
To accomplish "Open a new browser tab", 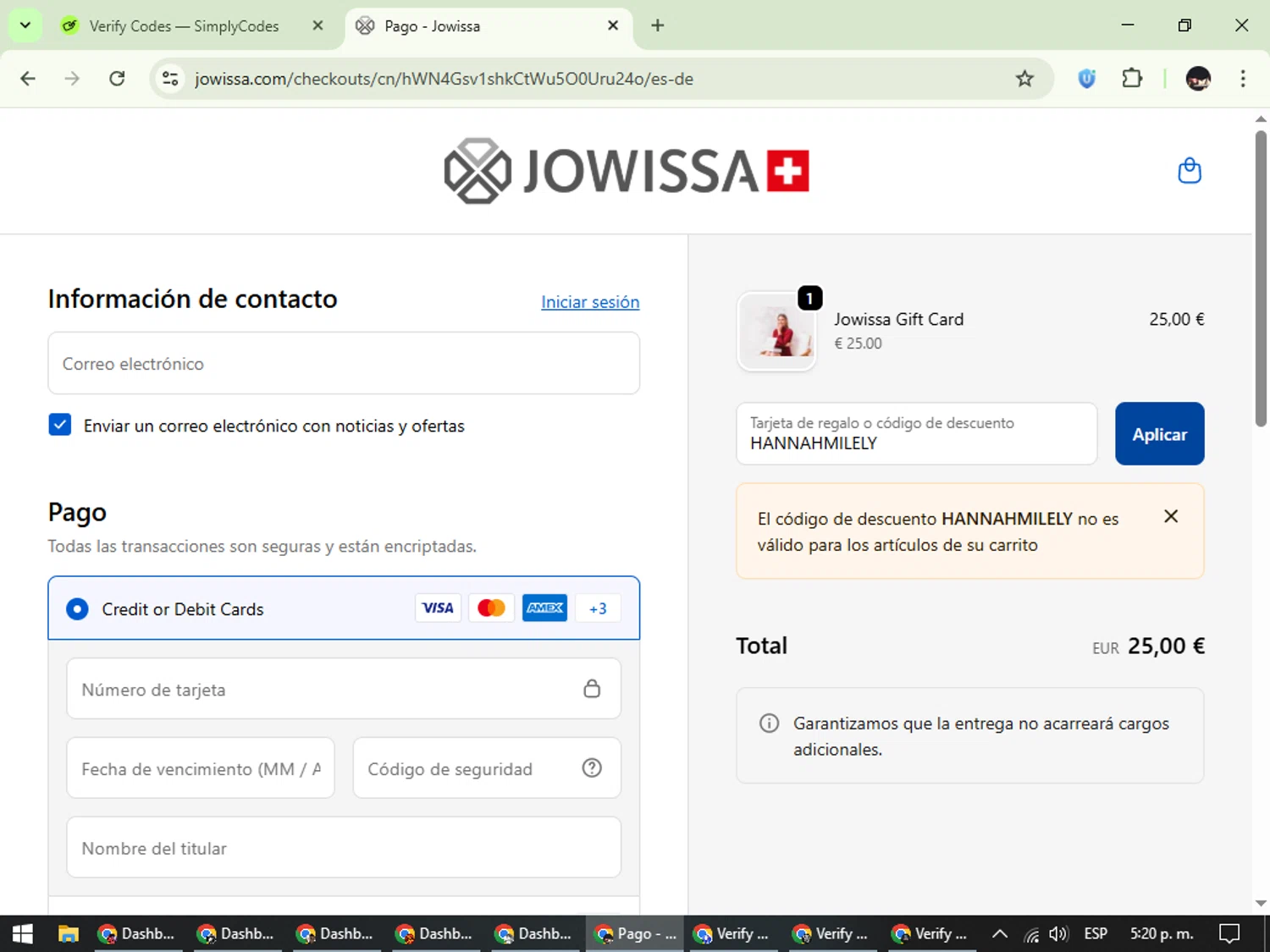I will point(657,25).
